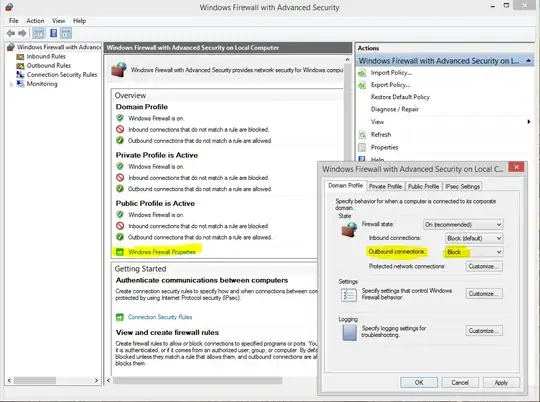The image size is (540, 402).
Task: Click the firewall State icon in dialog
Action: 349,230
